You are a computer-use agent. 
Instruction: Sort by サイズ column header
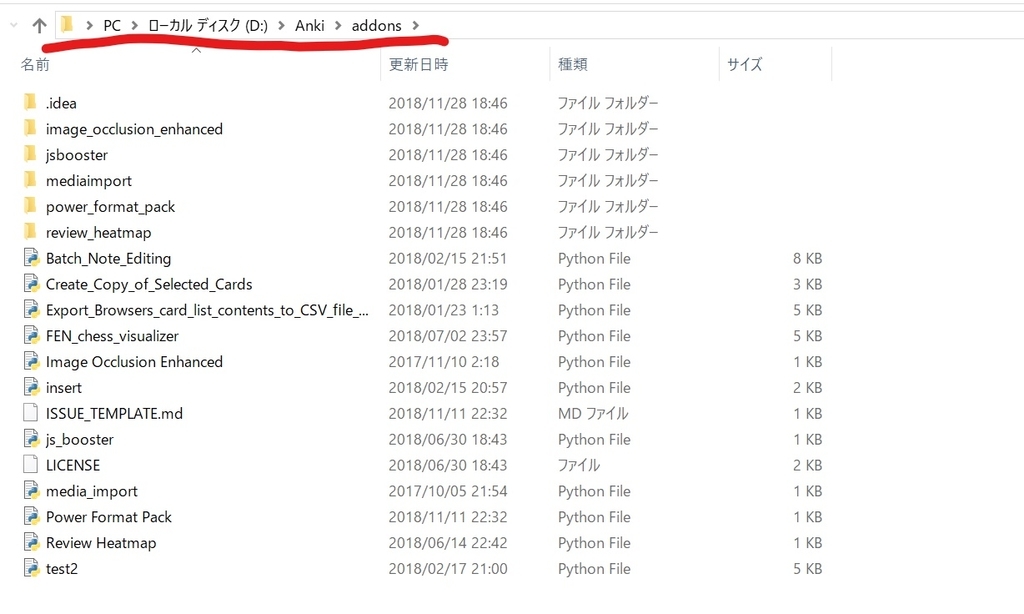tap(744, 64)
